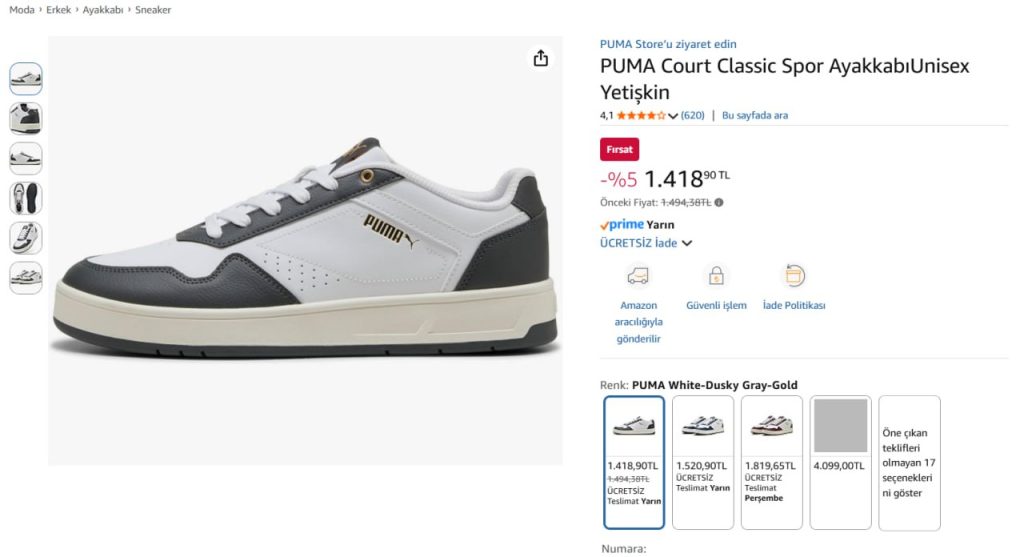Go to the Sneaker breadcrumb category
This screenshot has height=557, width=1024.
tap(153, 10)
